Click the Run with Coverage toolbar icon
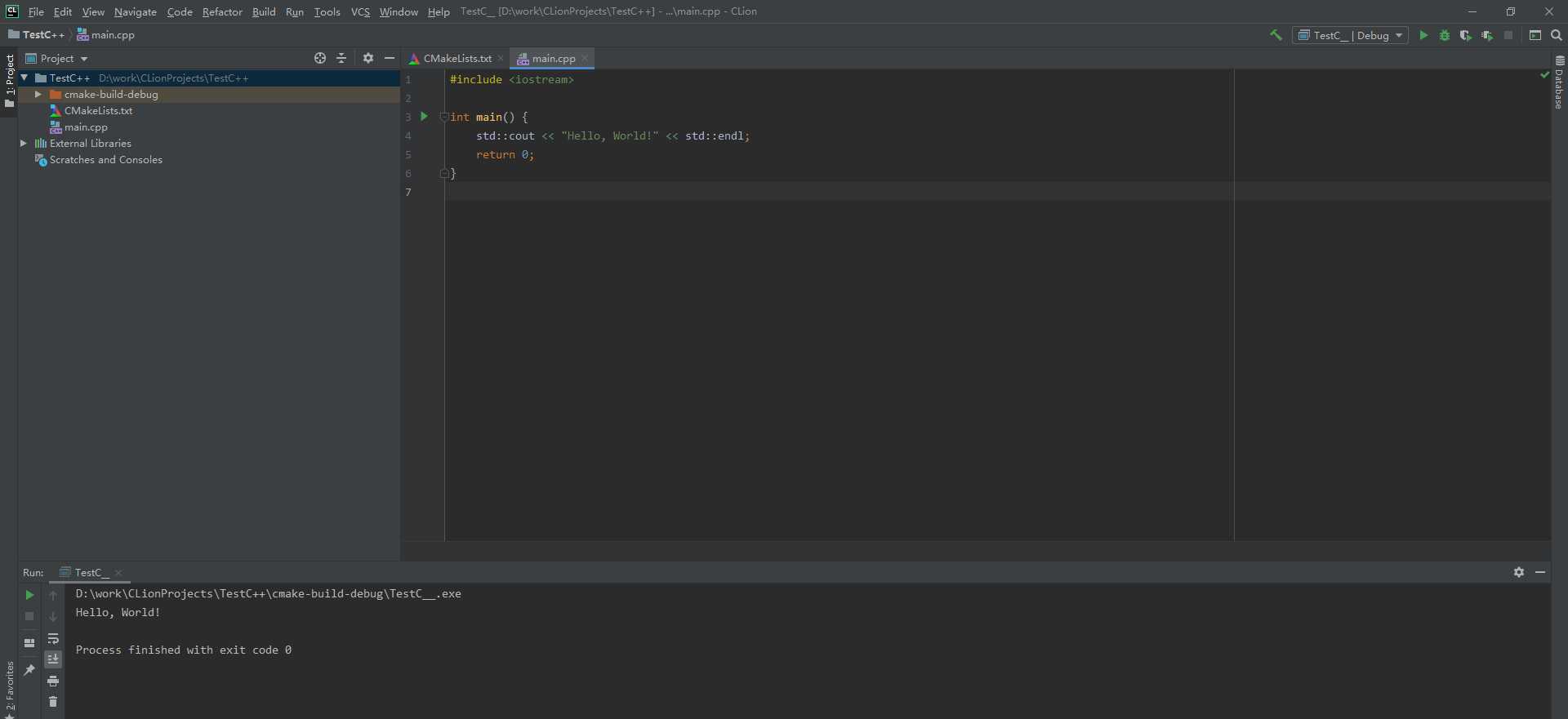The width and height of the screenshot is (1568, 719). pos(1466,35)
